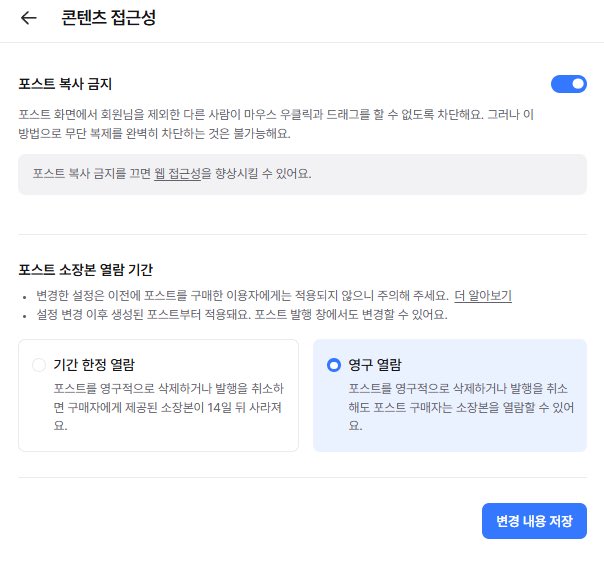Click the 포스트 소장본 열람 기간 heading
The width and height of the screenshot is (604, 570).
click(x=86, y=270)
